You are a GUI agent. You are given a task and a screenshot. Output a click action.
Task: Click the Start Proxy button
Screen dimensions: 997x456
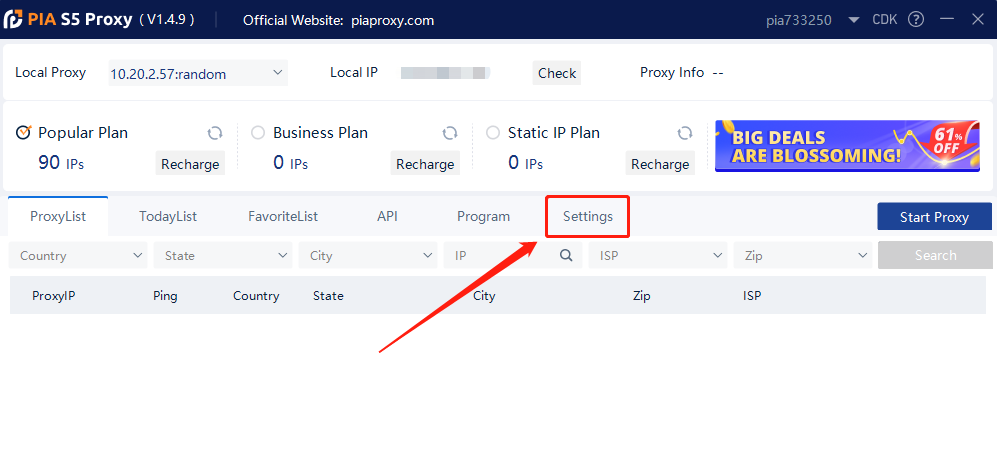[934, 217]
